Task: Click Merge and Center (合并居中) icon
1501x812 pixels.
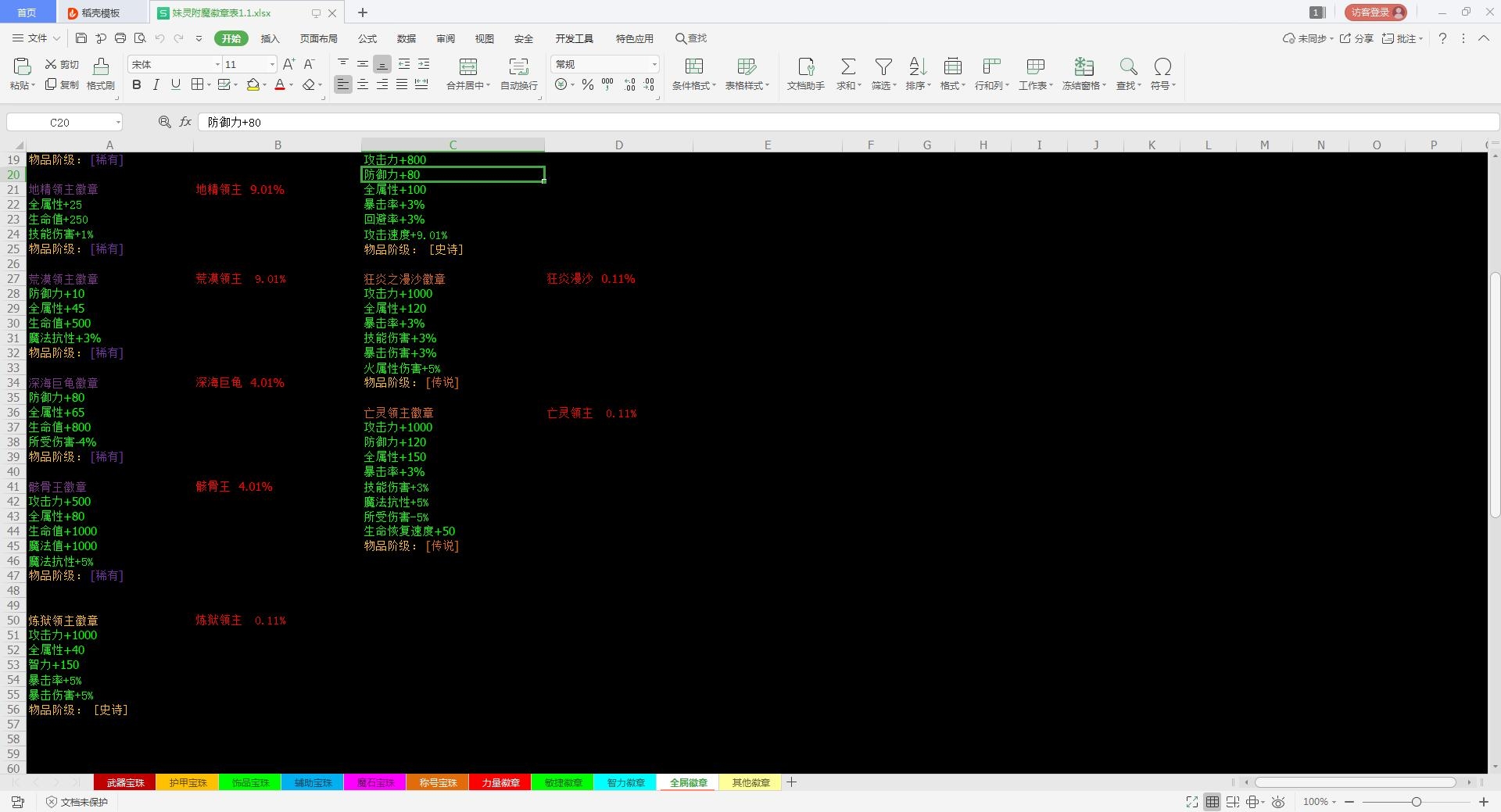Action: coord(468,66)
